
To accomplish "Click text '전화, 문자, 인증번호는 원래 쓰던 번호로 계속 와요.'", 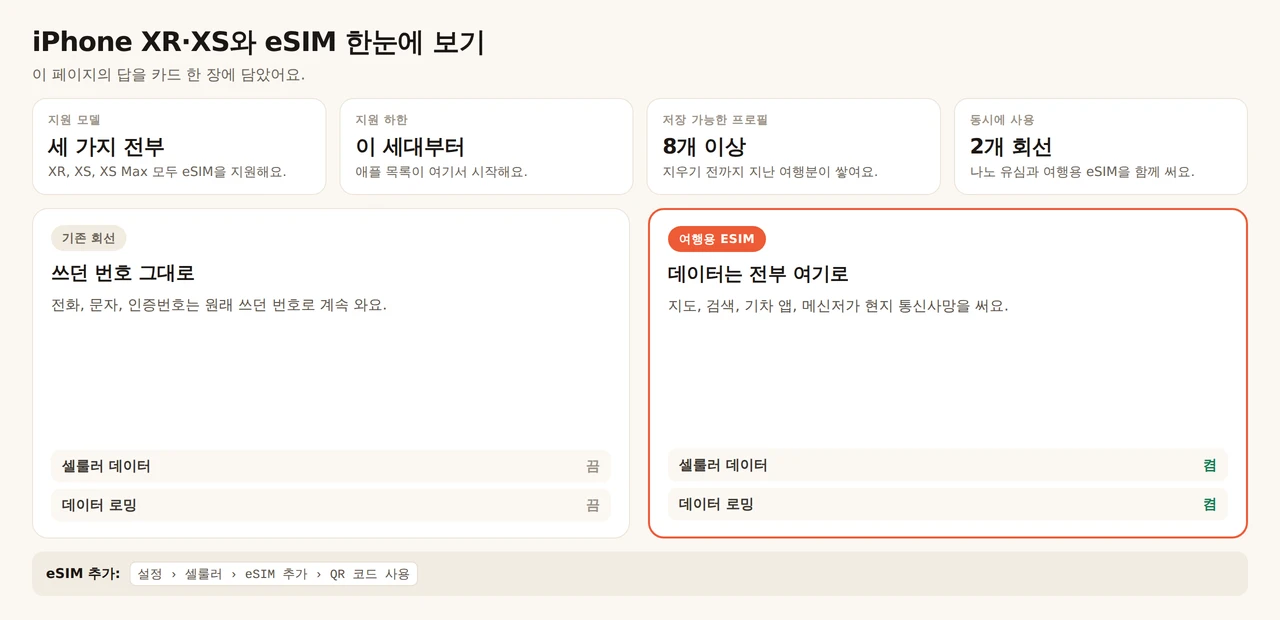I will click(x=218, y=305).
